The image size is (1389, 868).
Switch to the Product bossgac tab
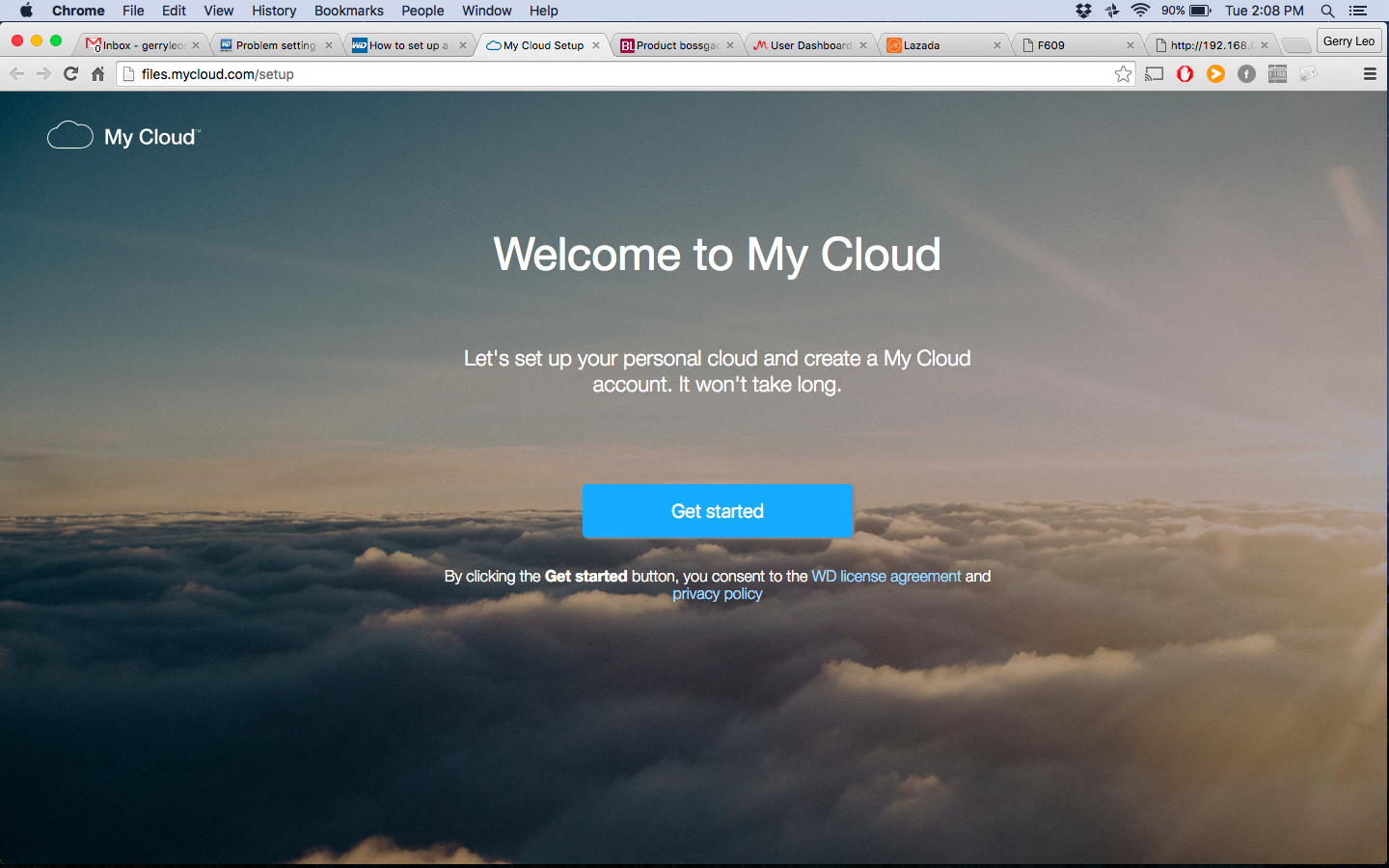pyautogui.click(x=675, y=45)
